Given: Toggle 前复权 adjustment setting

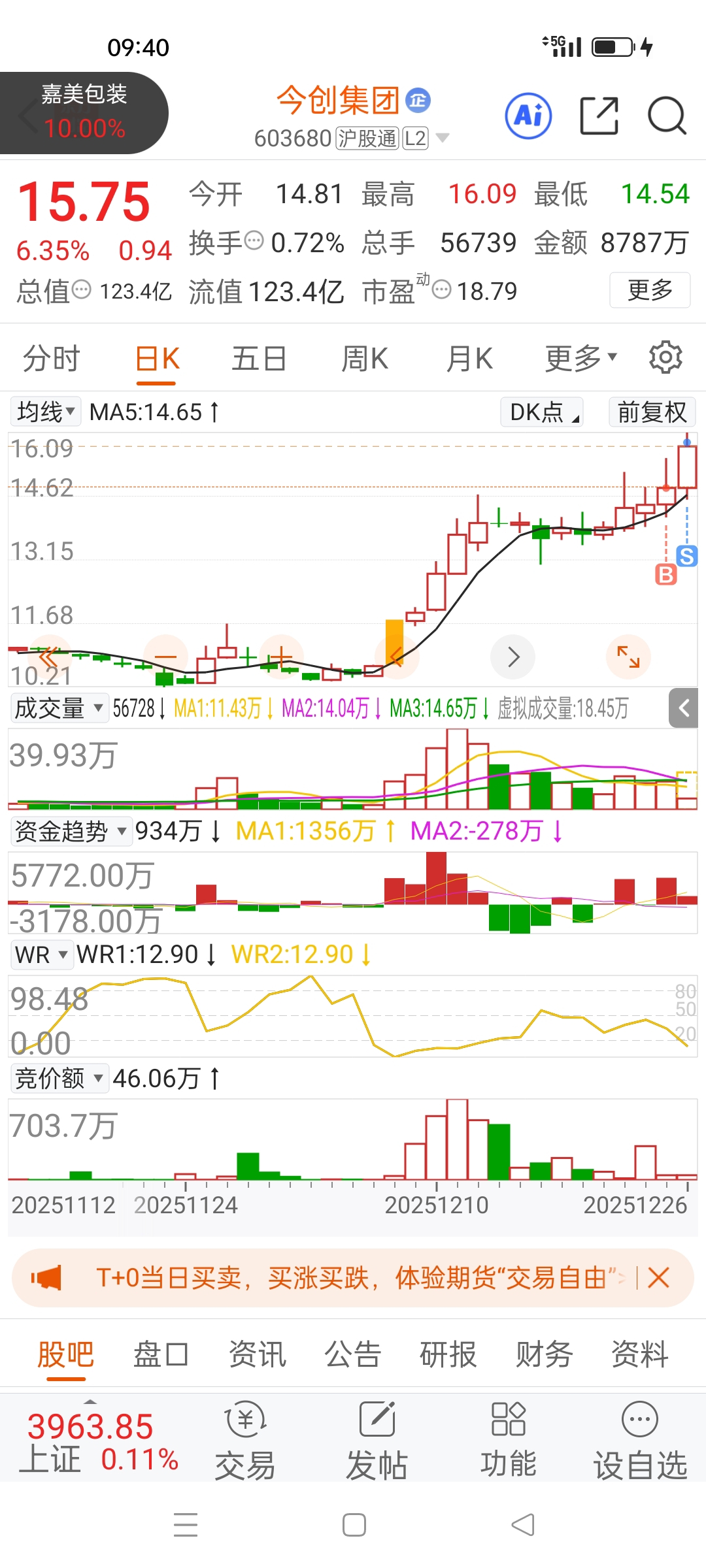Looking at the screenshot, I should coord(652,412).
